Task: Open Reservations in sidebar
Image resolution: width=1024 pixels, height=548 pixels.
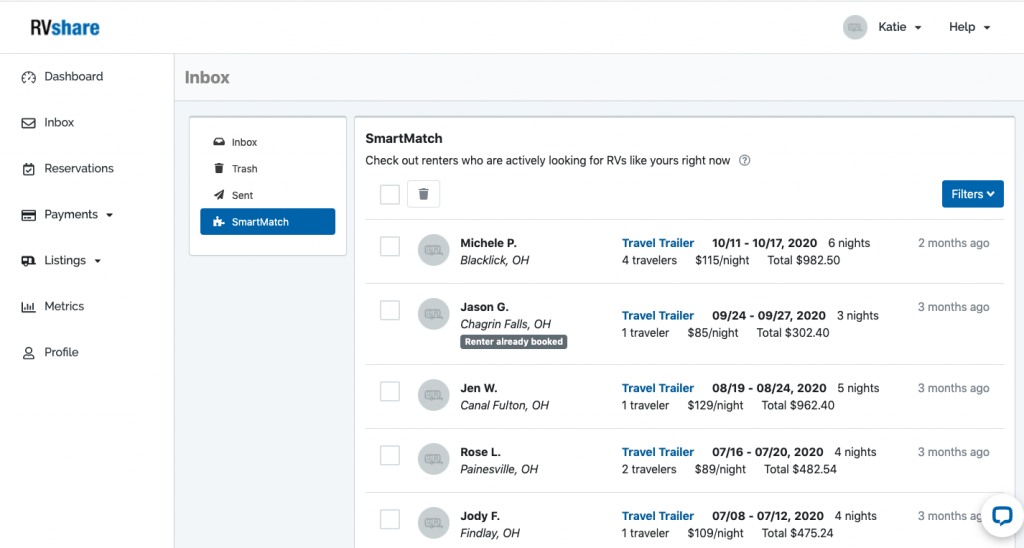Action: tap(79, 169)
